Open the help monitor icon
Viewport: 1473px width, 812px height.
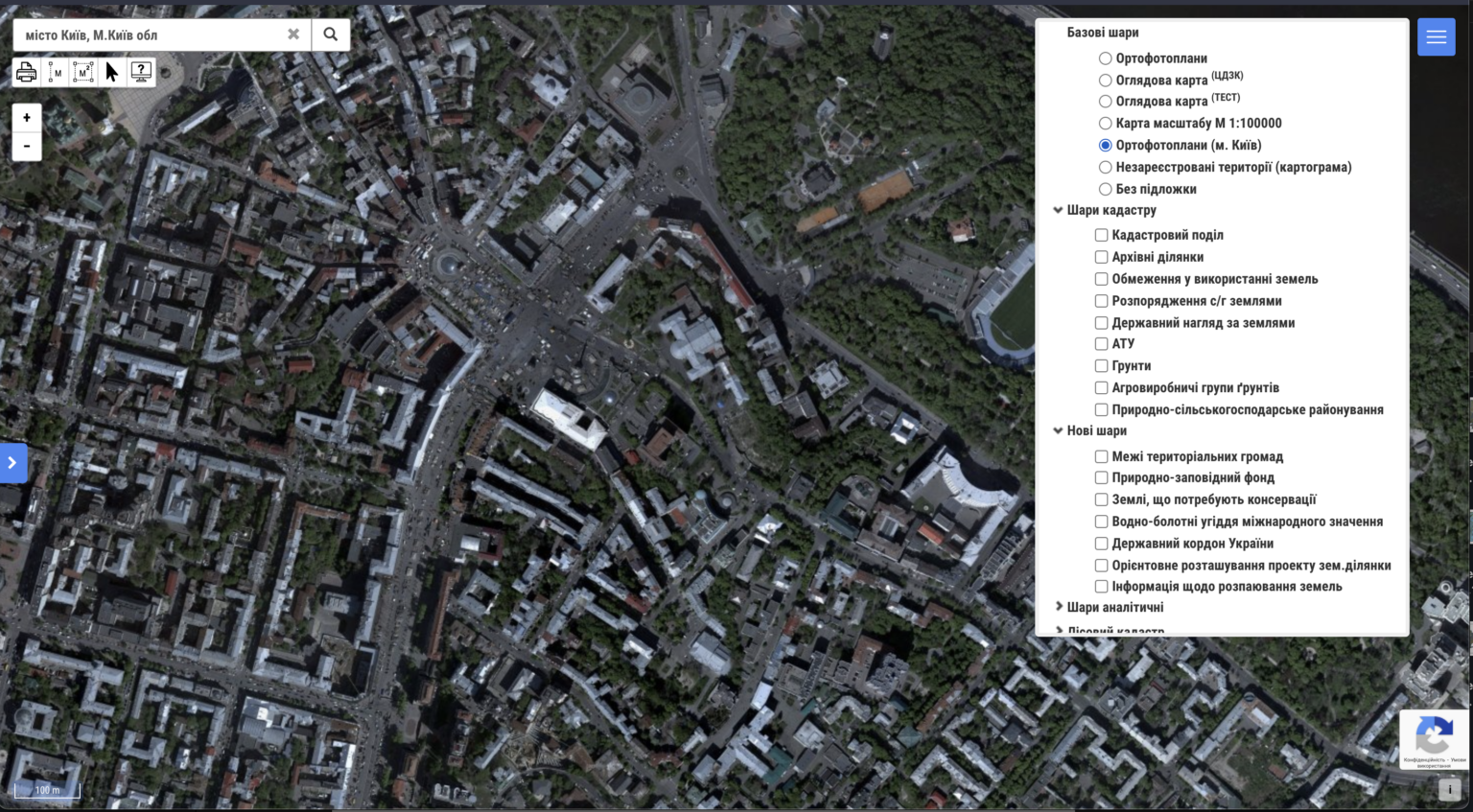pyautogui.click(x=141, y=72)
